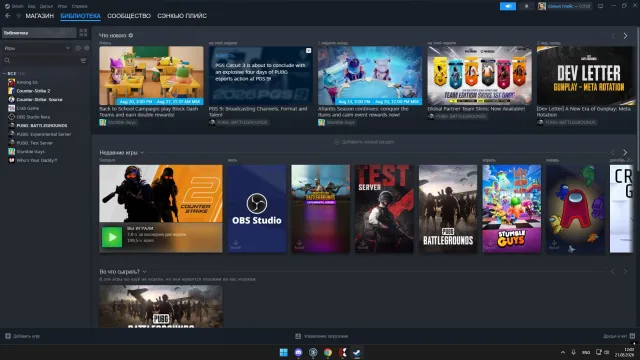
Task: Select Crab Game in game list
Action: click(28, 108)
